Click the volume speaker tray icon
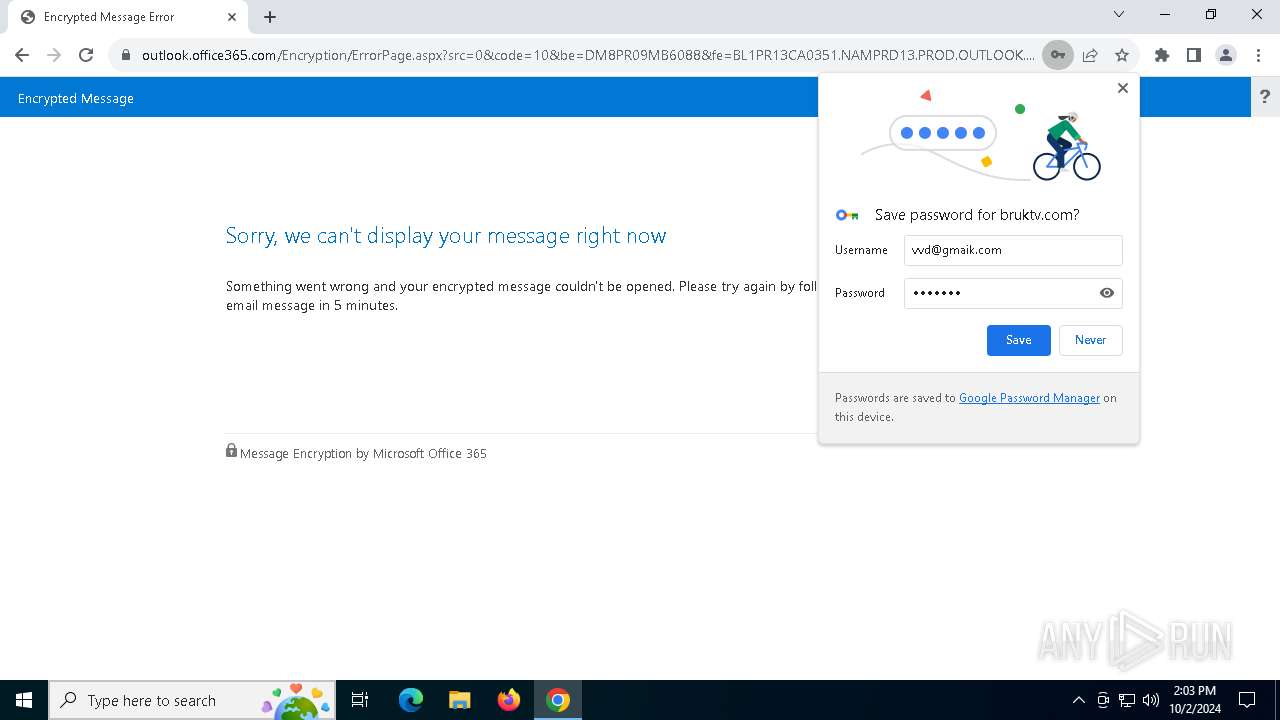Screen dimensions: 1280x720 click(x=1151, y=700)
